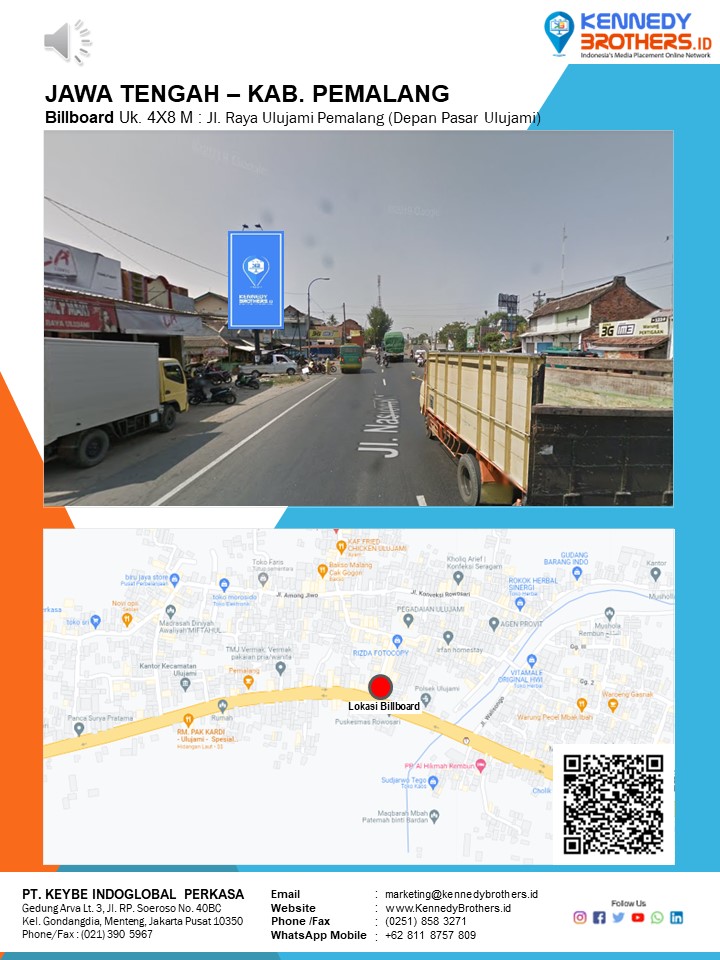This screenshot has width=720, height=960.
Task: Select the VITAMALE ORIGINAL HWI pin
Action: 531,660
